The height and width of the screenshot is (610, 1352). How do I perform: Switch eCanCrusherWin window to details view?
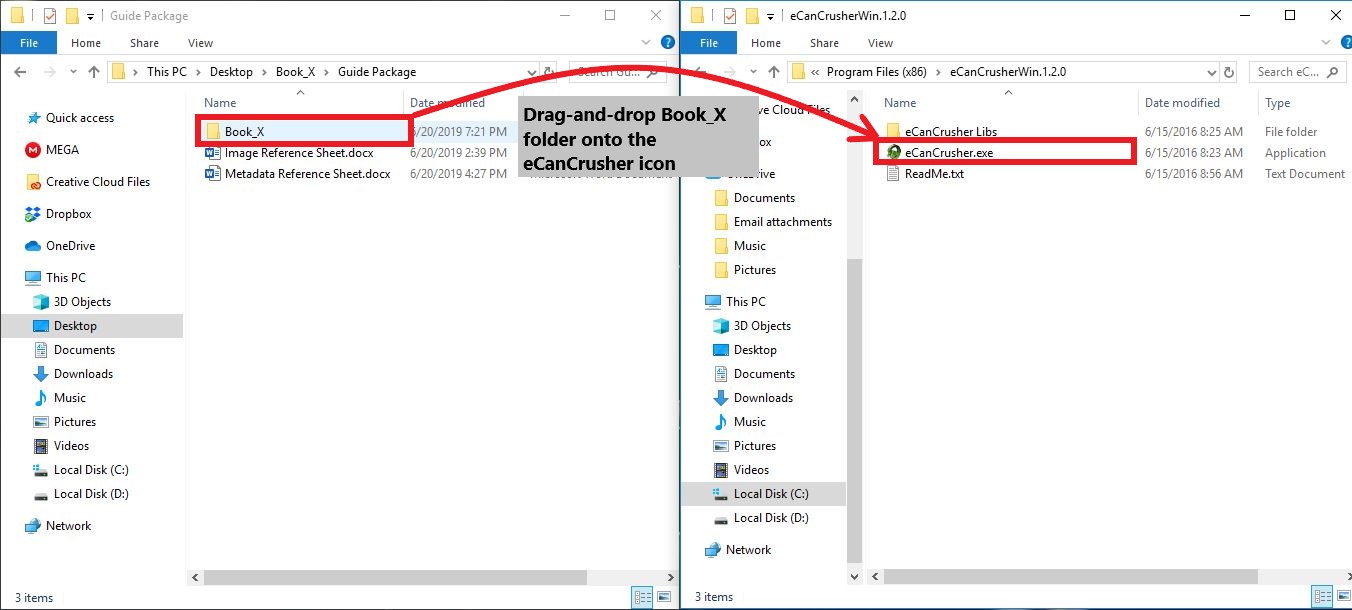tap(1323, 597)
